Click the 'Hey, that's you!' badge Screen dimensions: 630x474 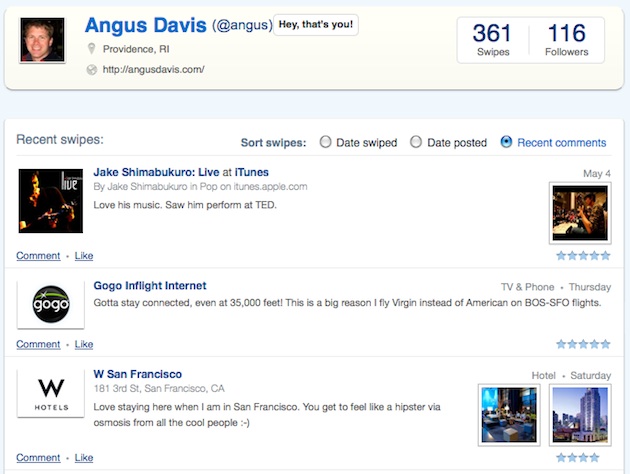click(x=316, y=25)
